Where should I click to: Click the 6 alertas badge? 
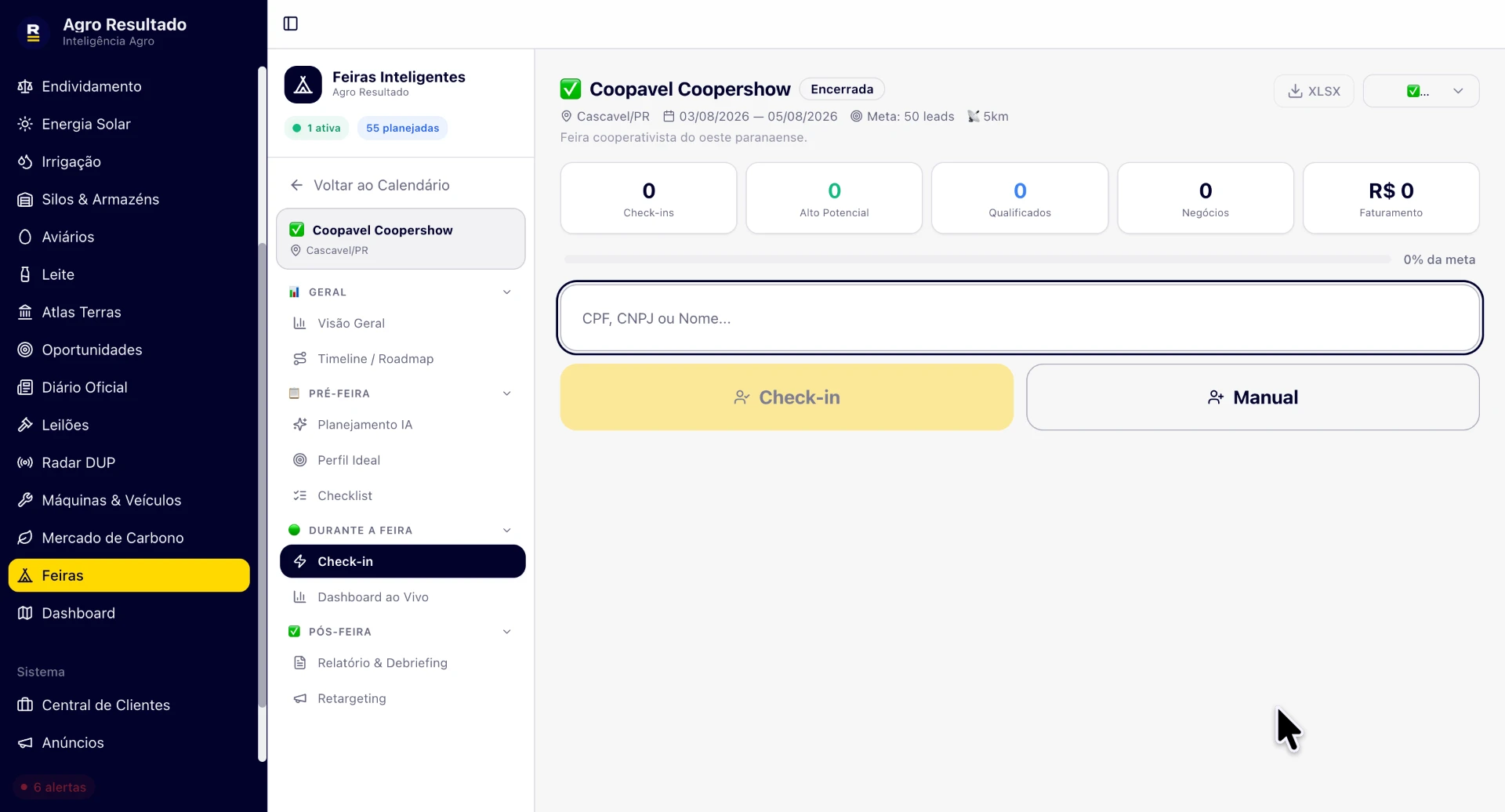click(x=53, y=787)
